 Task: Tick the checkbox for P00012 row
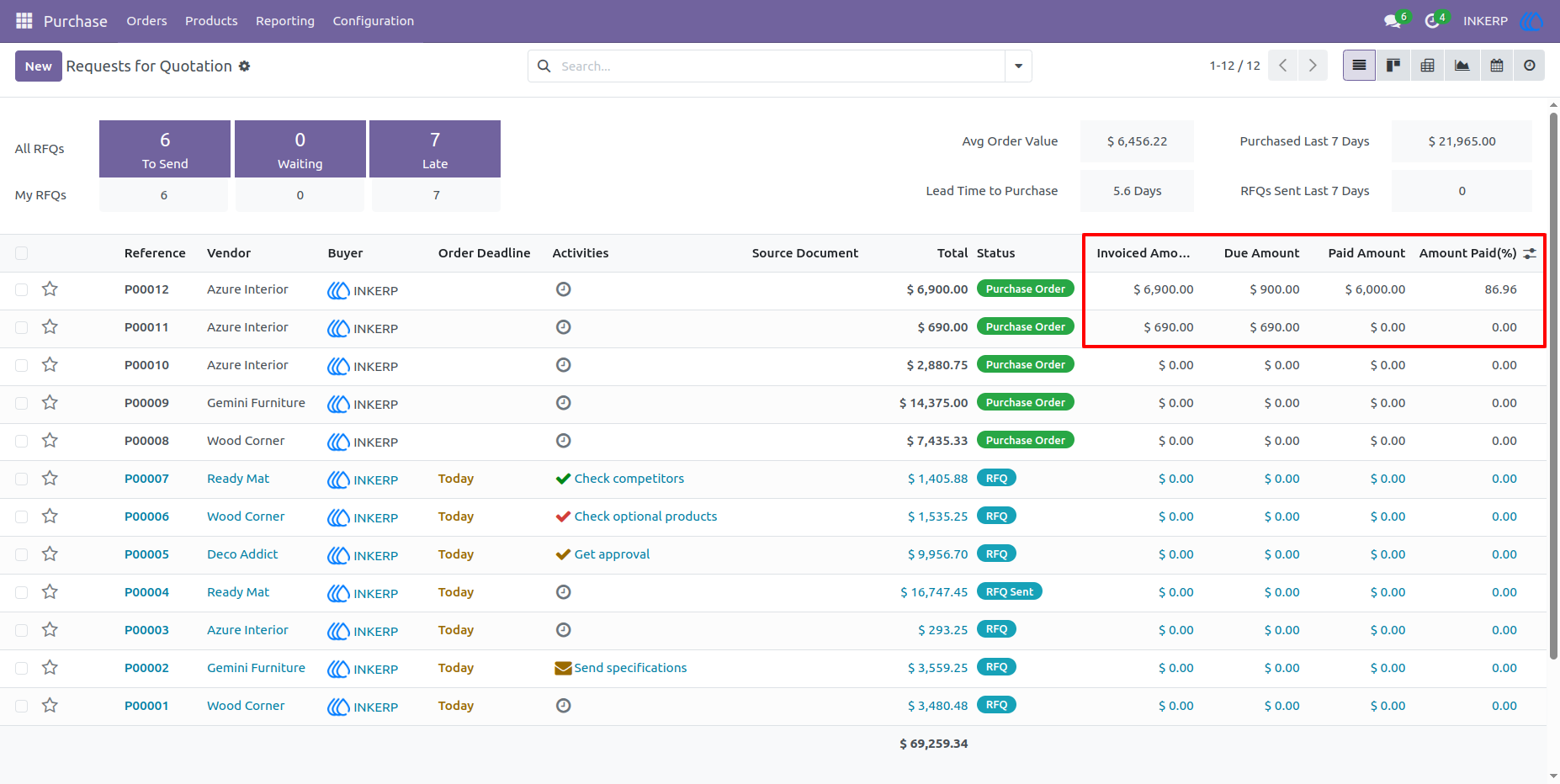pos(22,289)
